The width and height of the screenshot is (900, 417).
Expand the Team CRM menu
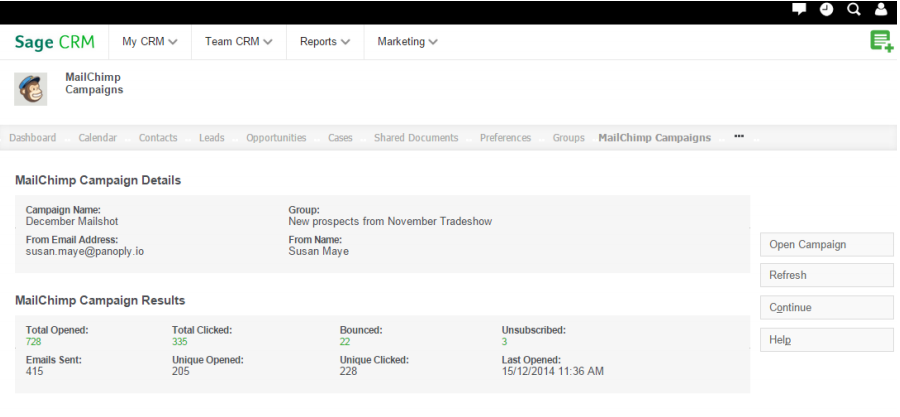pos(238,41)
